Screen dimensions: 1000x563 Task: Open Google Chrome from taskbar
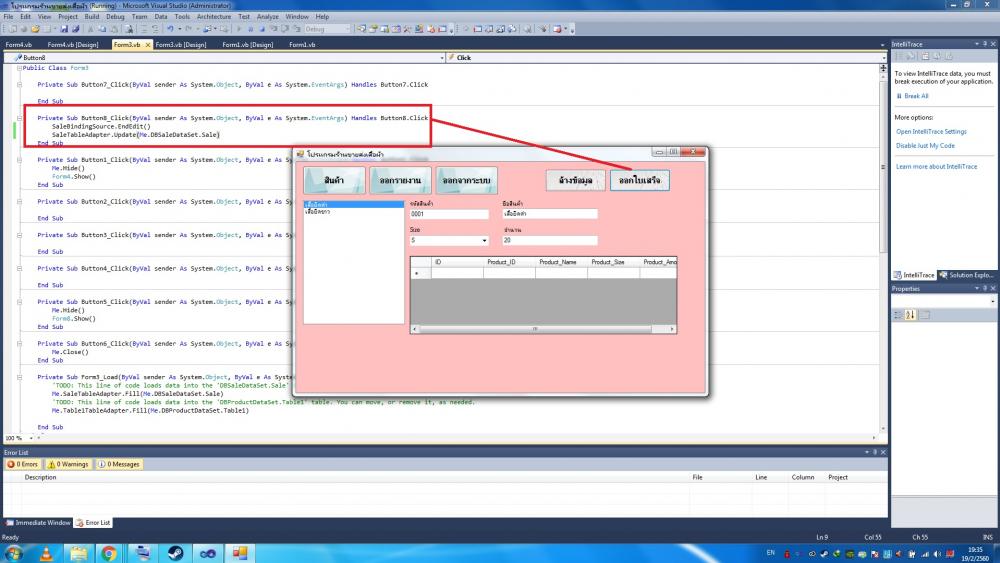pos(109,553)
